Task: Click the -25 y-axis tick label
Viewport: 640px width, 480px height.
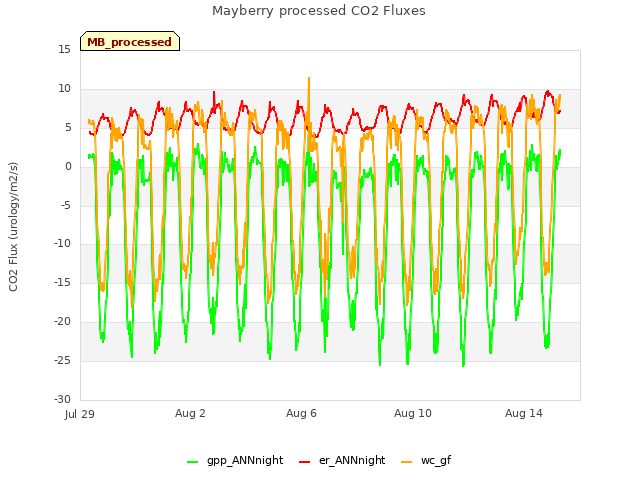Action: (63, 360)
